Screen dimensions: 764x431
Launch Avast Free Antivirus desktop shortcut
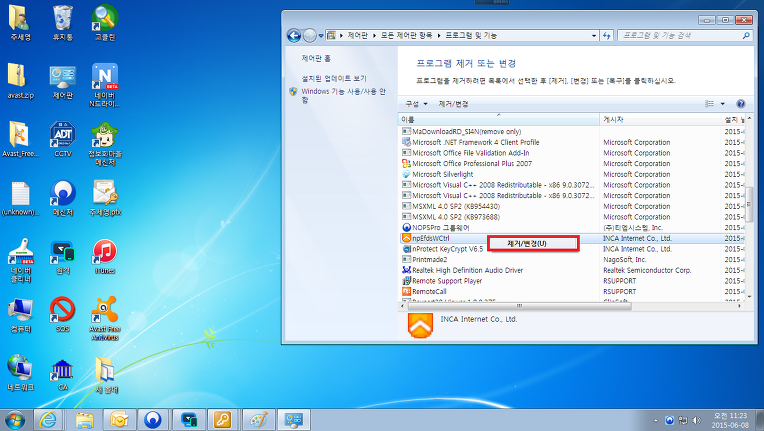point(105,319)
